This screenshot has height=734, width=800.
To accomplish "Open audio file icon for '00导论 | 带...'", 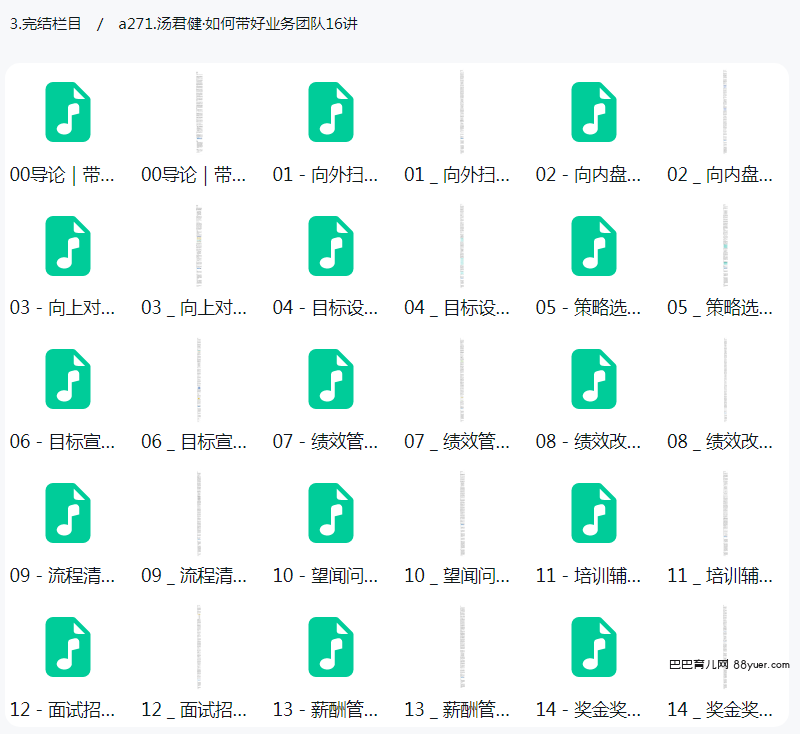I will pos(68,112).
